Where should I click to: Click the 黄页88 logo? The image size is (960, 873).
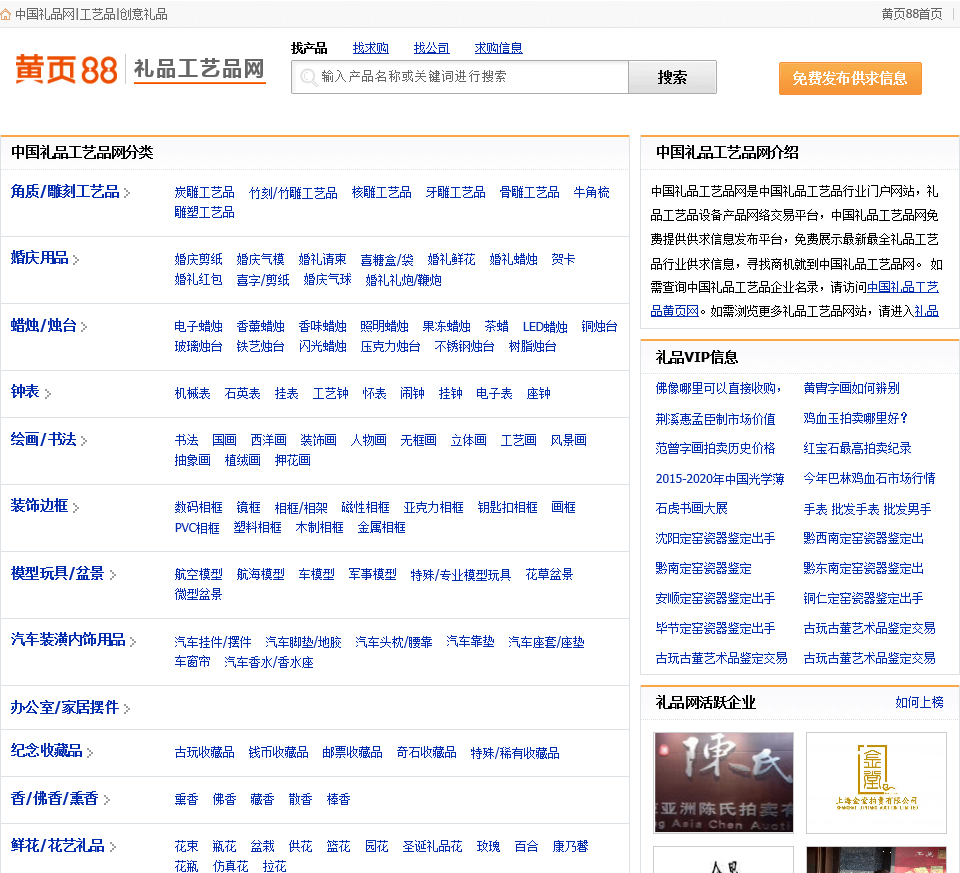tap(66, 69)
